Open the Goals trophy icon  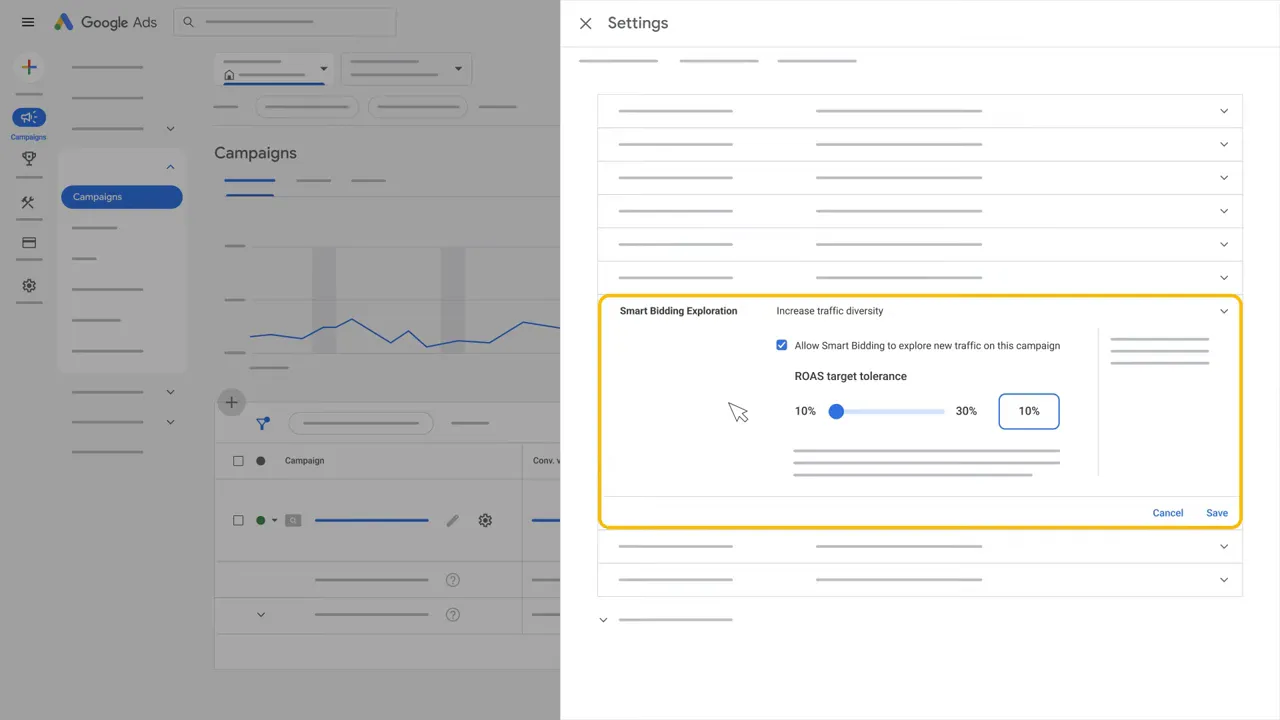pos(29,158)
